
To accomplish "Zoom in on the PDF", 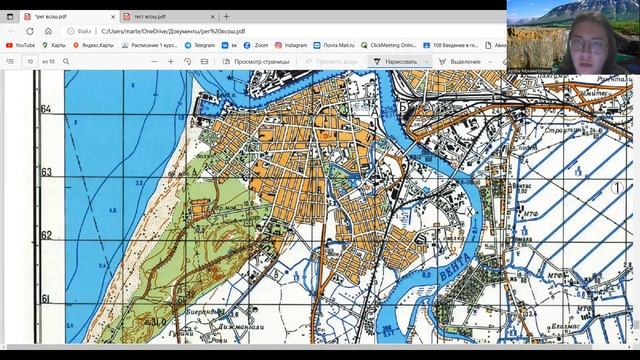I will pos(171,62).
